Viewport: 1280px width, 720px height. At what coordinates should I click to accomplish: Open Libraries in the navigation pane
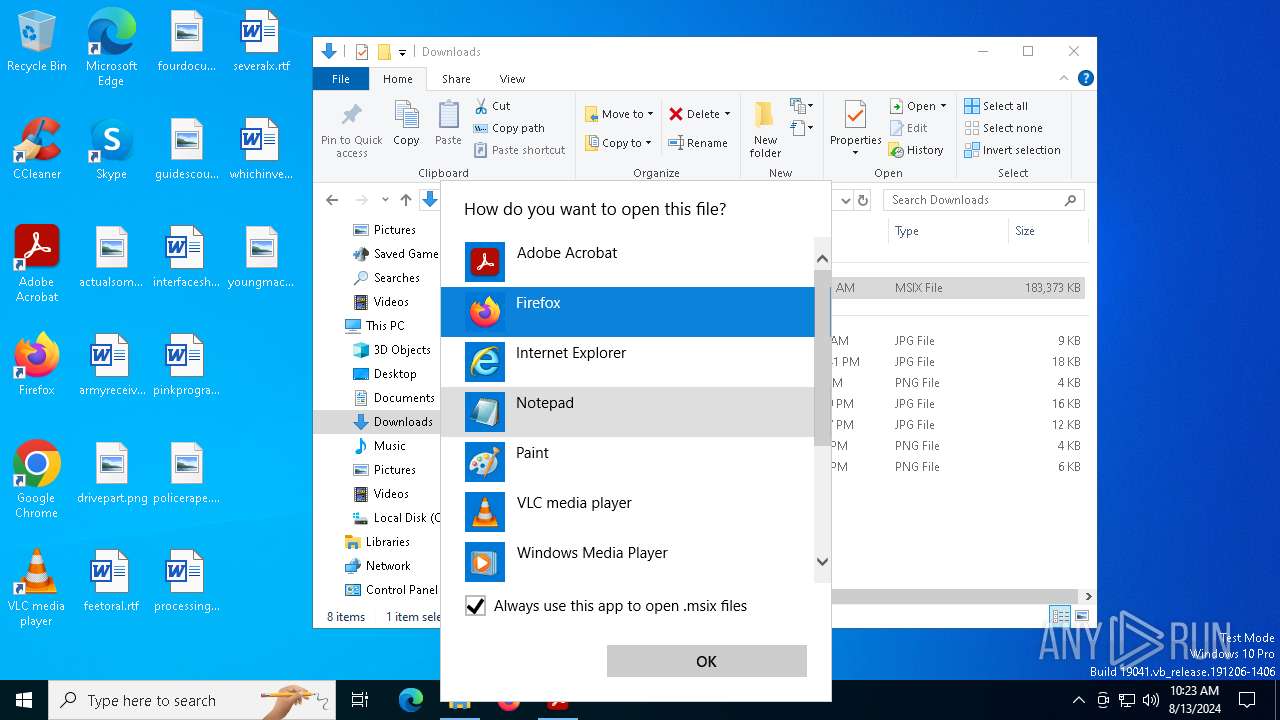point(377,542)
